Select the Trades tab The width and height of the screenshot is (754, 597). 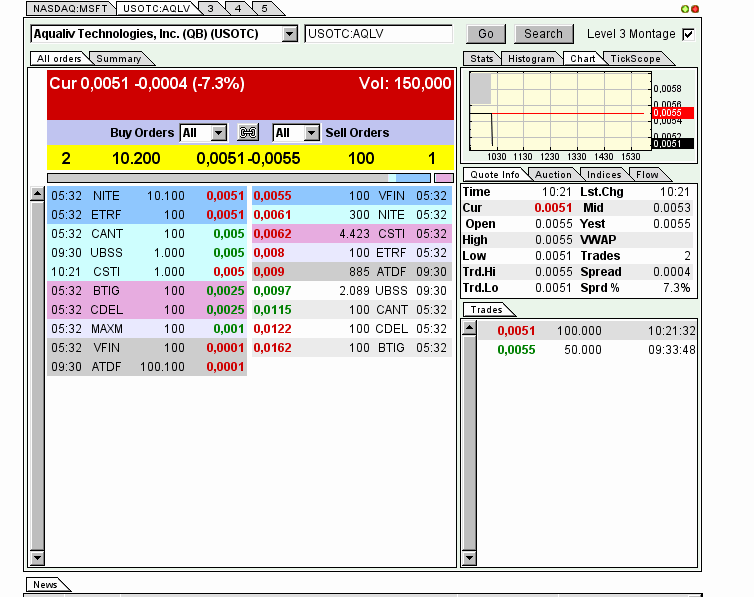pyautogui.click(x=486, y=310)
